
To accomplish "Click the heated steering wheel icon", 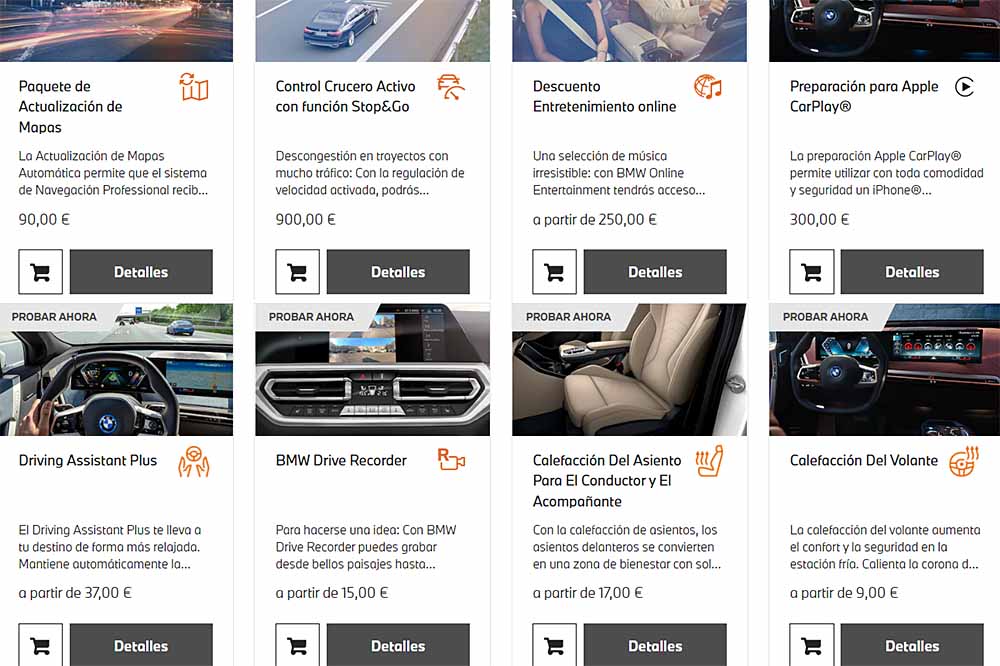I will point(964,461).
